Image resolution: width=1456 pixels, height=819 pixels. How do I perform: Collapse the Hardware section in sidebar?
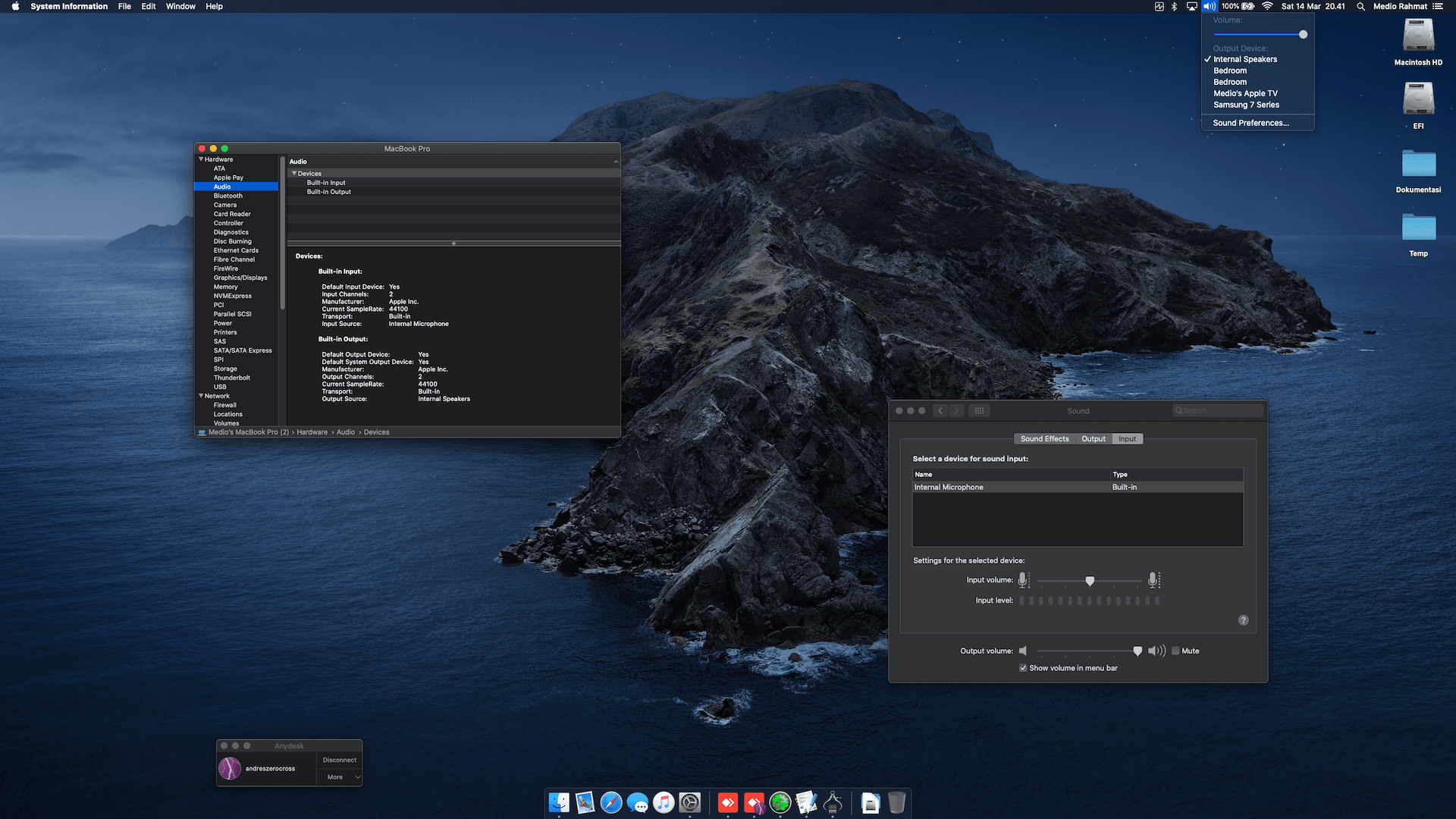click(201, 159)
